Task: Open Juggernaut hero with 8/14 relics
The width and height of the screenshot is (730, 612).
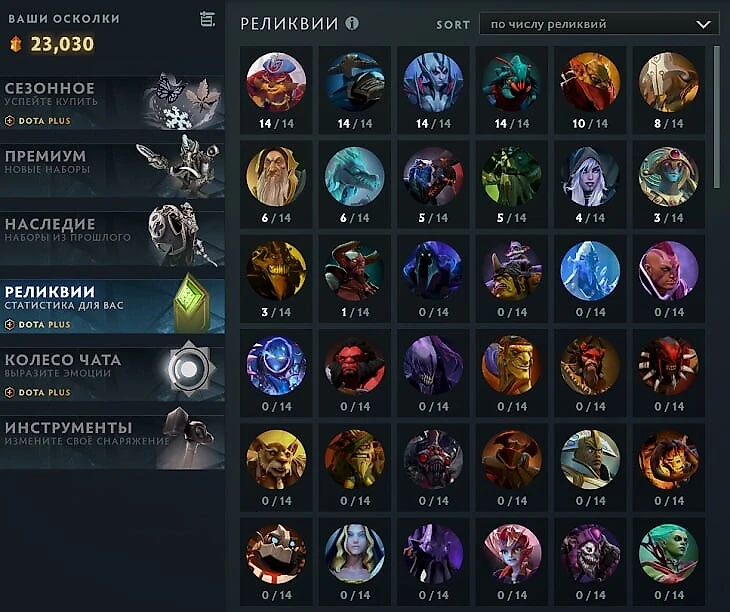Action: click(x=668, y=82)
